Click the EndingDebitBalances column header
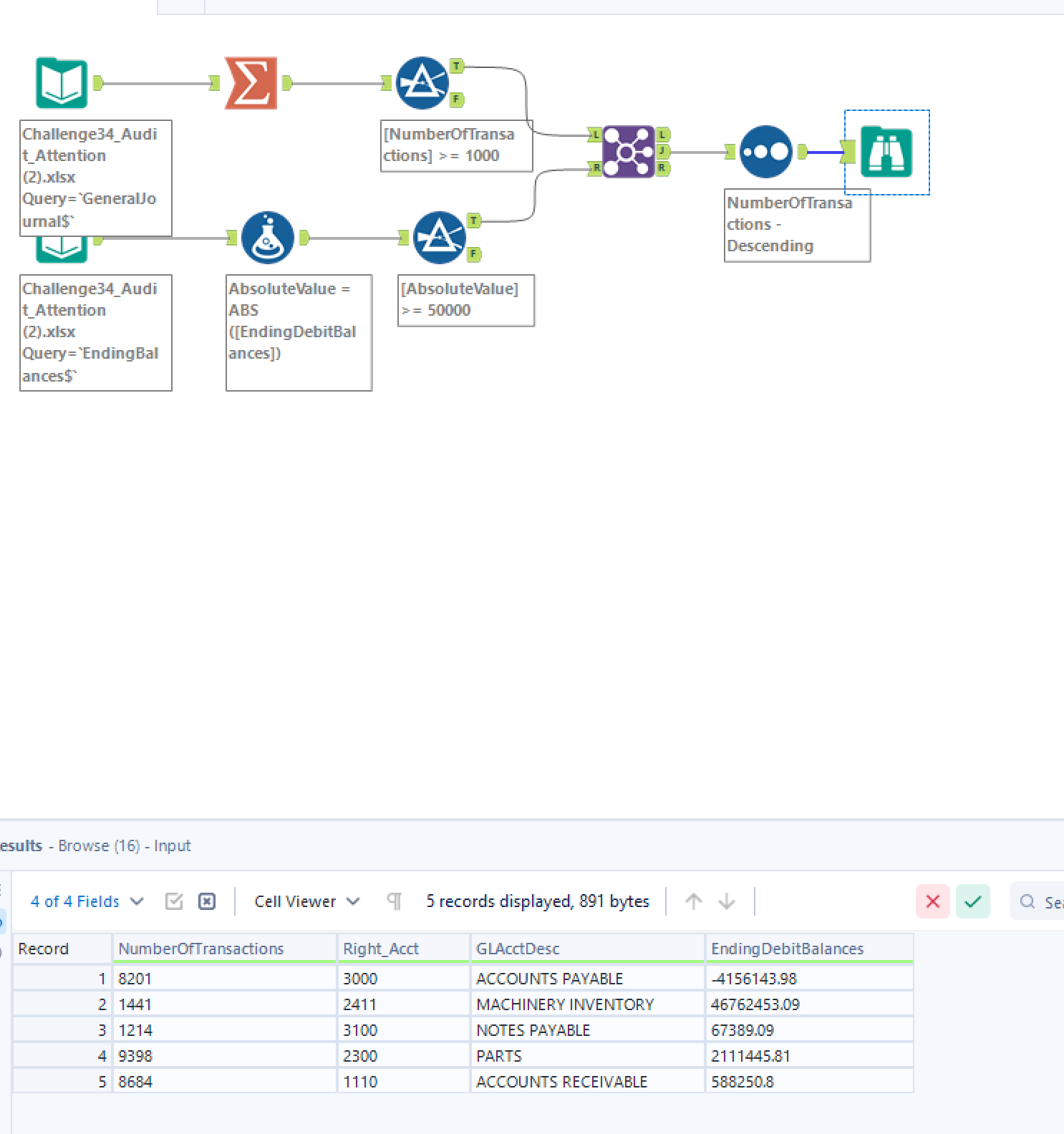This screenshot has height=1134, width=1064. [x=787, y=949]
